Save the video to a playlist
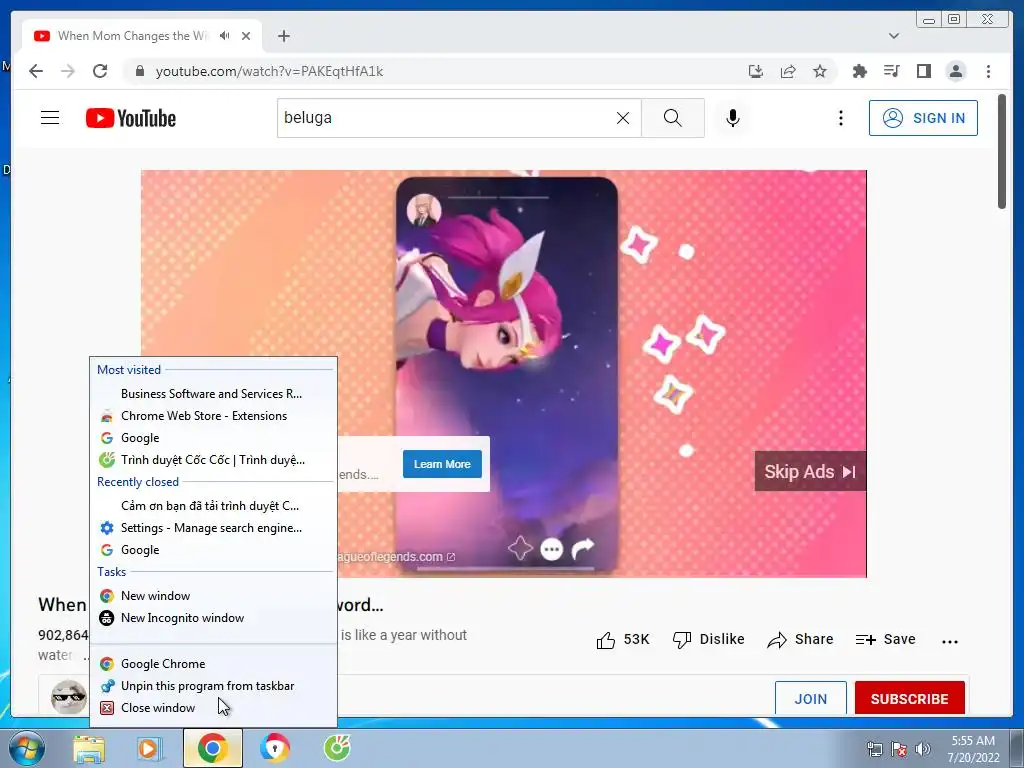Image resolution: width=1024 pixels, height=768 pixels. pos(886,639)
